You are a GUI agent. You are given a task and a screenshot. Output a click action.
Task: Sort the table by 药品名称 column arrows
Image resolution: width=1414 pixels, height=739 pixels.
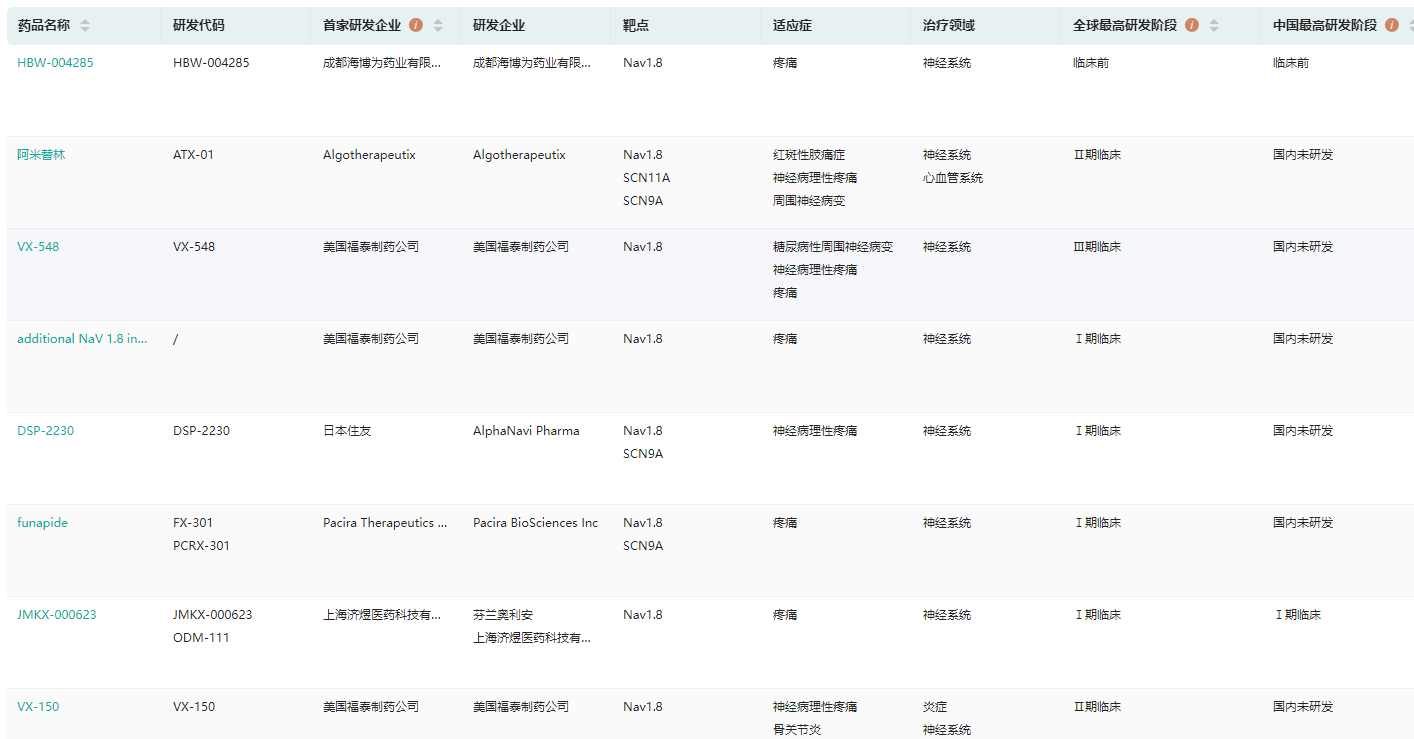point(85,25)
